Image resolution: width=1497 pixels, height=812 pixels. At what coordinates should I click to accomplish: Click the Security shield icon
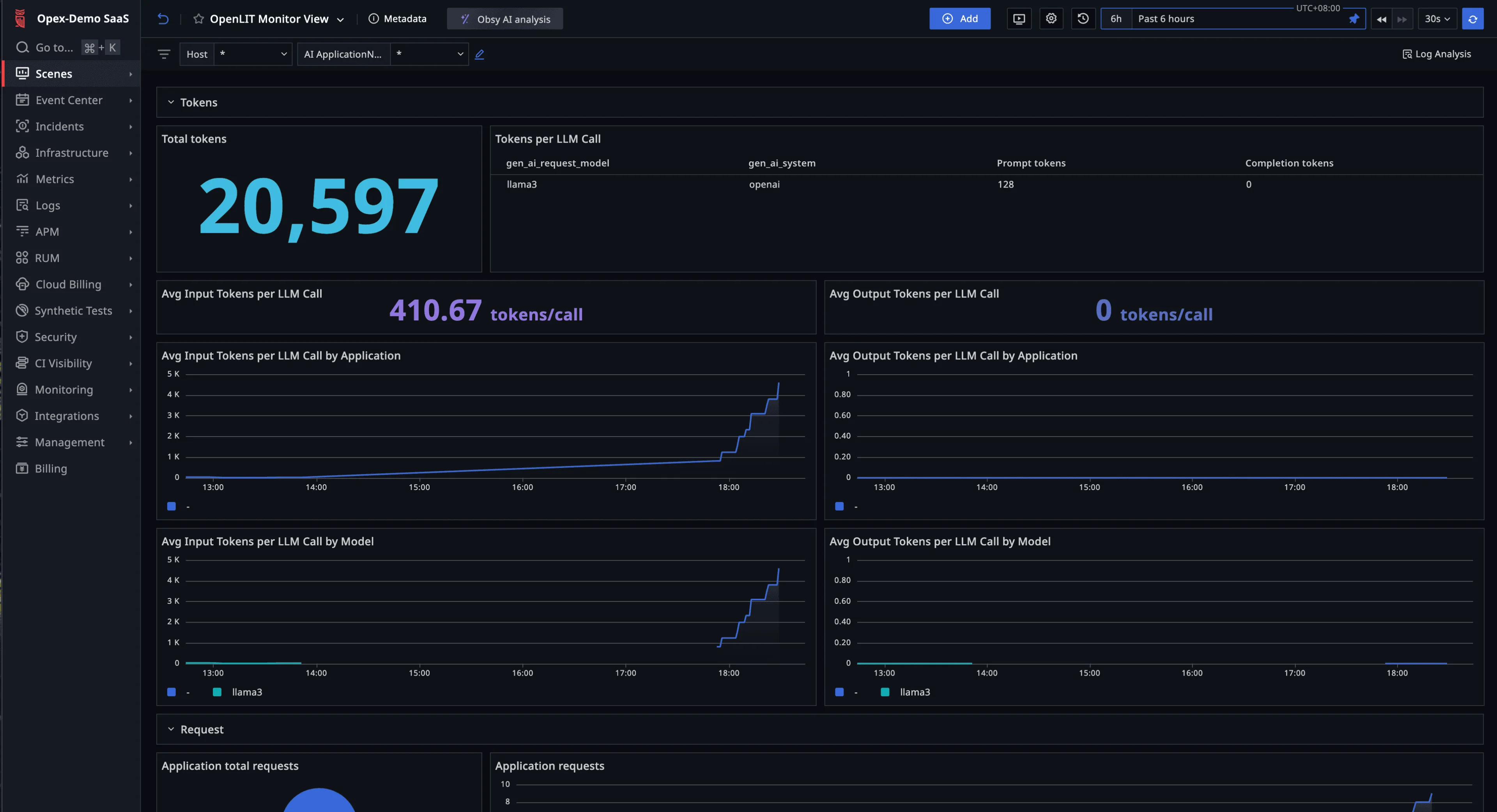click(x=22, y=336)
